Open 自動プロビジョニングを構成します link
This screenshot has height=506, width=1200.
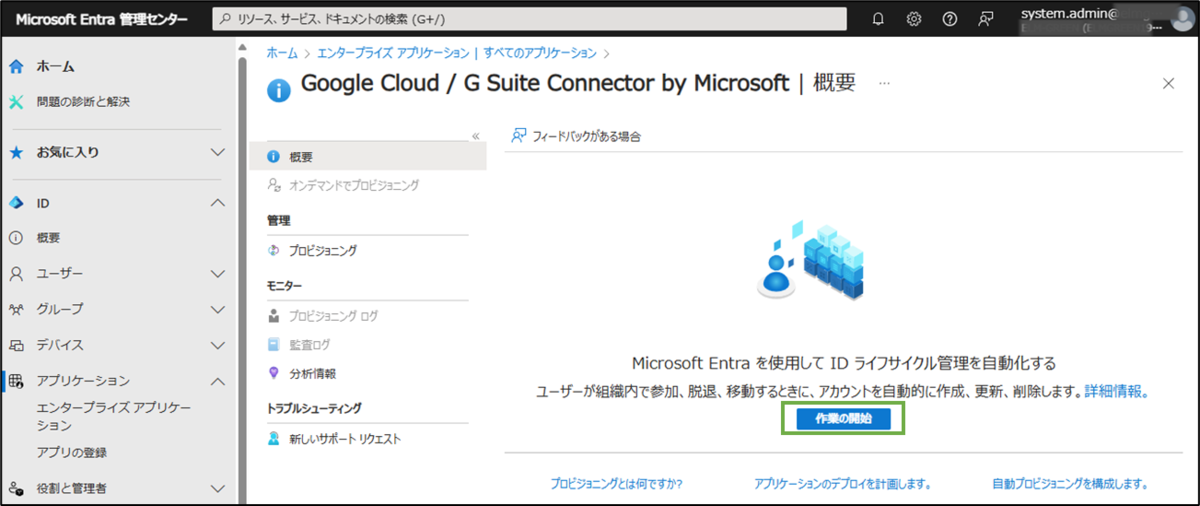tap(1069, 484)
